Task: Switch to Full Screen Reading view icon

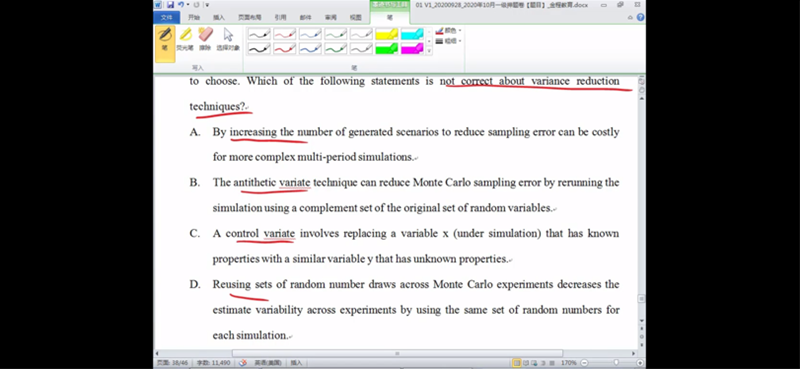Action: [x=526, y=363]
